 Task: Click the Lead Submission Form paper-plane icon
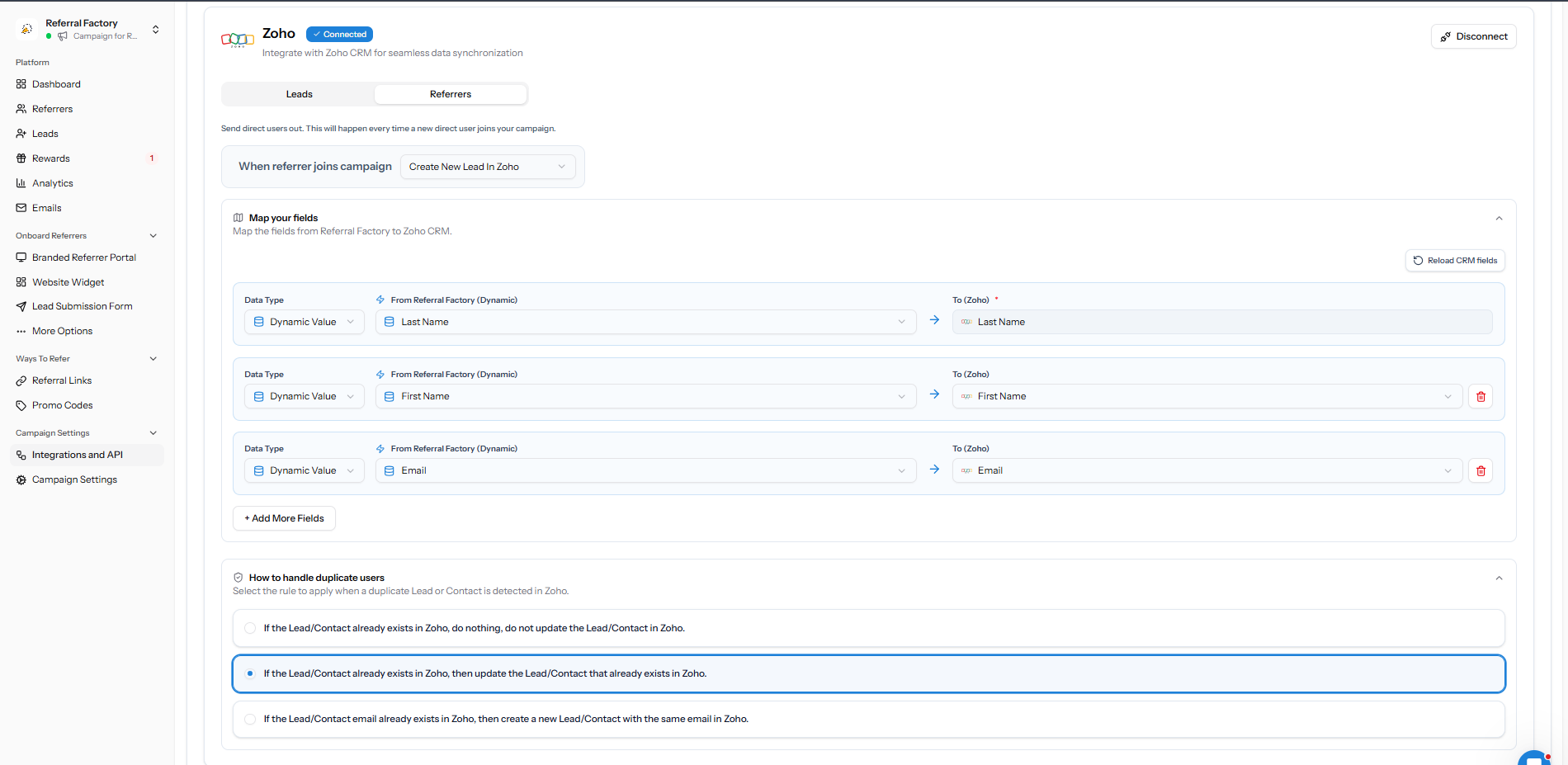[x=21, y=306]
